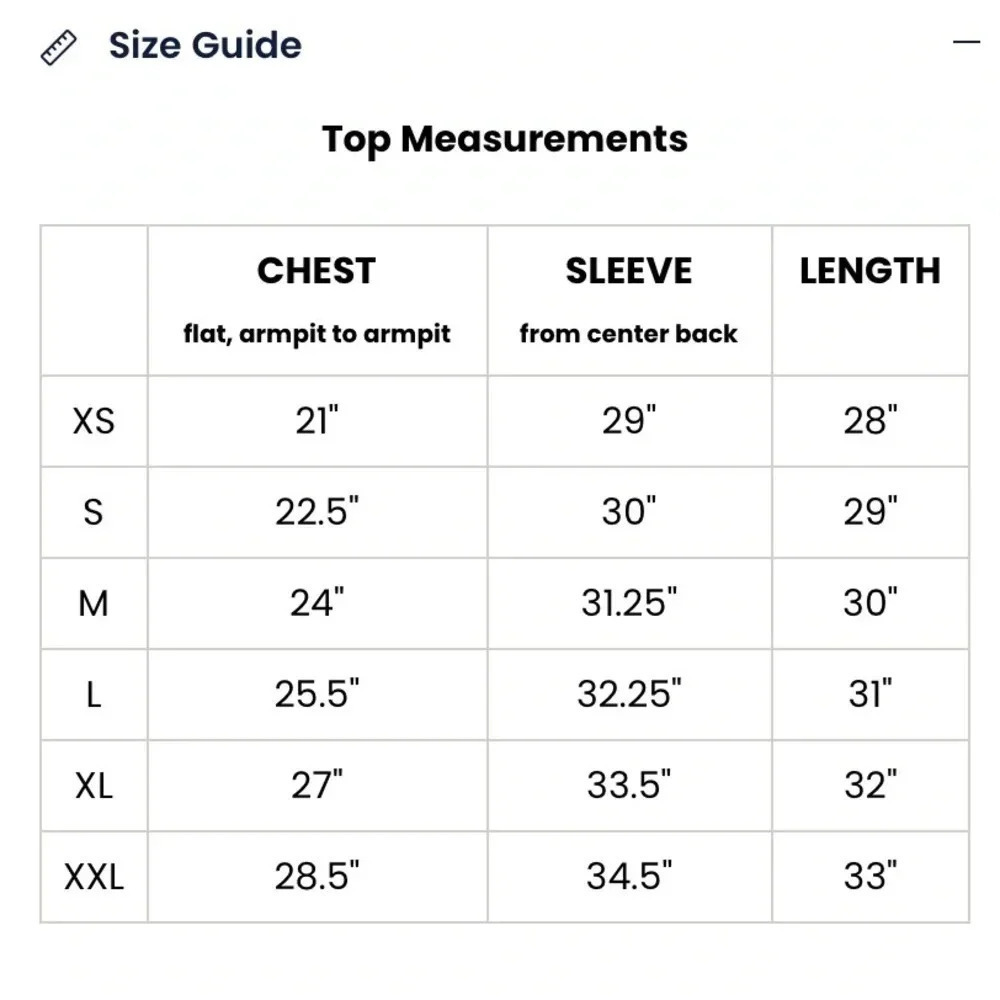Click the XS size row label

point(94,421)
